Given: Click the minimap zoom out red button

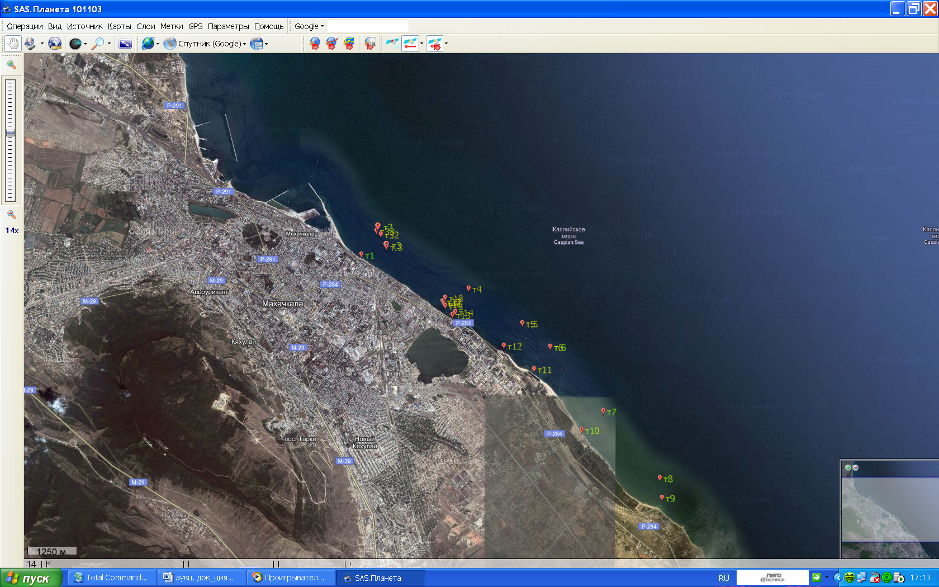Looking at the screenshot, I should coord(855,467).
